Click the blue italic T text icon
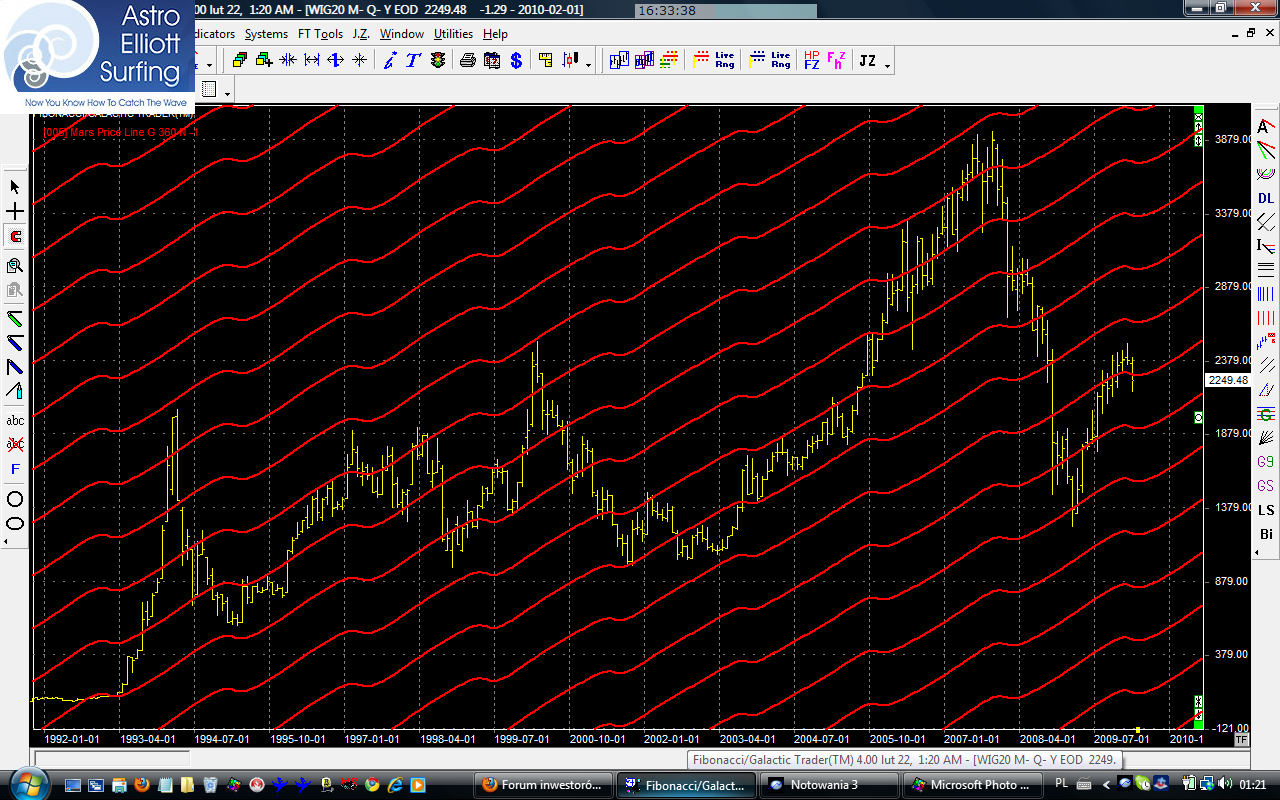Screen dimensions: 1280x800 point(413,60)
